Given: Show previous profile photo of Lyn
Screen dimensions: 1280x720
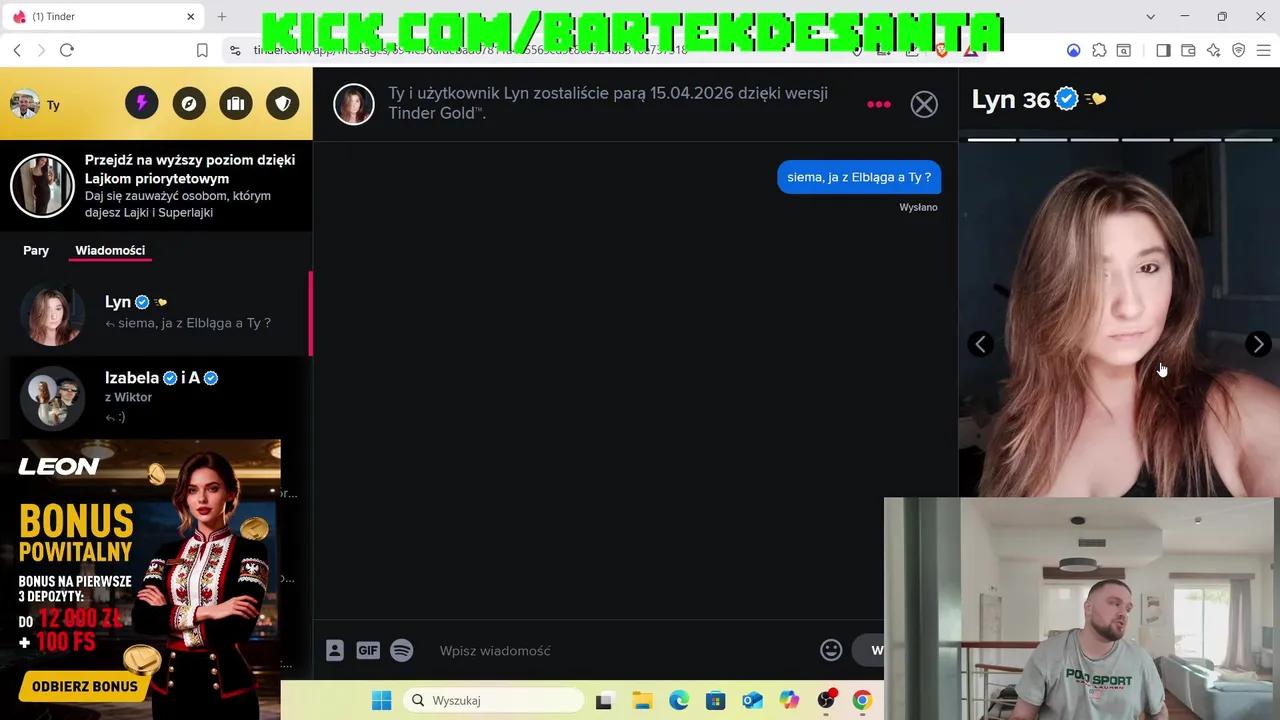Looking at the screenshot, I should [x=981, y=344].
